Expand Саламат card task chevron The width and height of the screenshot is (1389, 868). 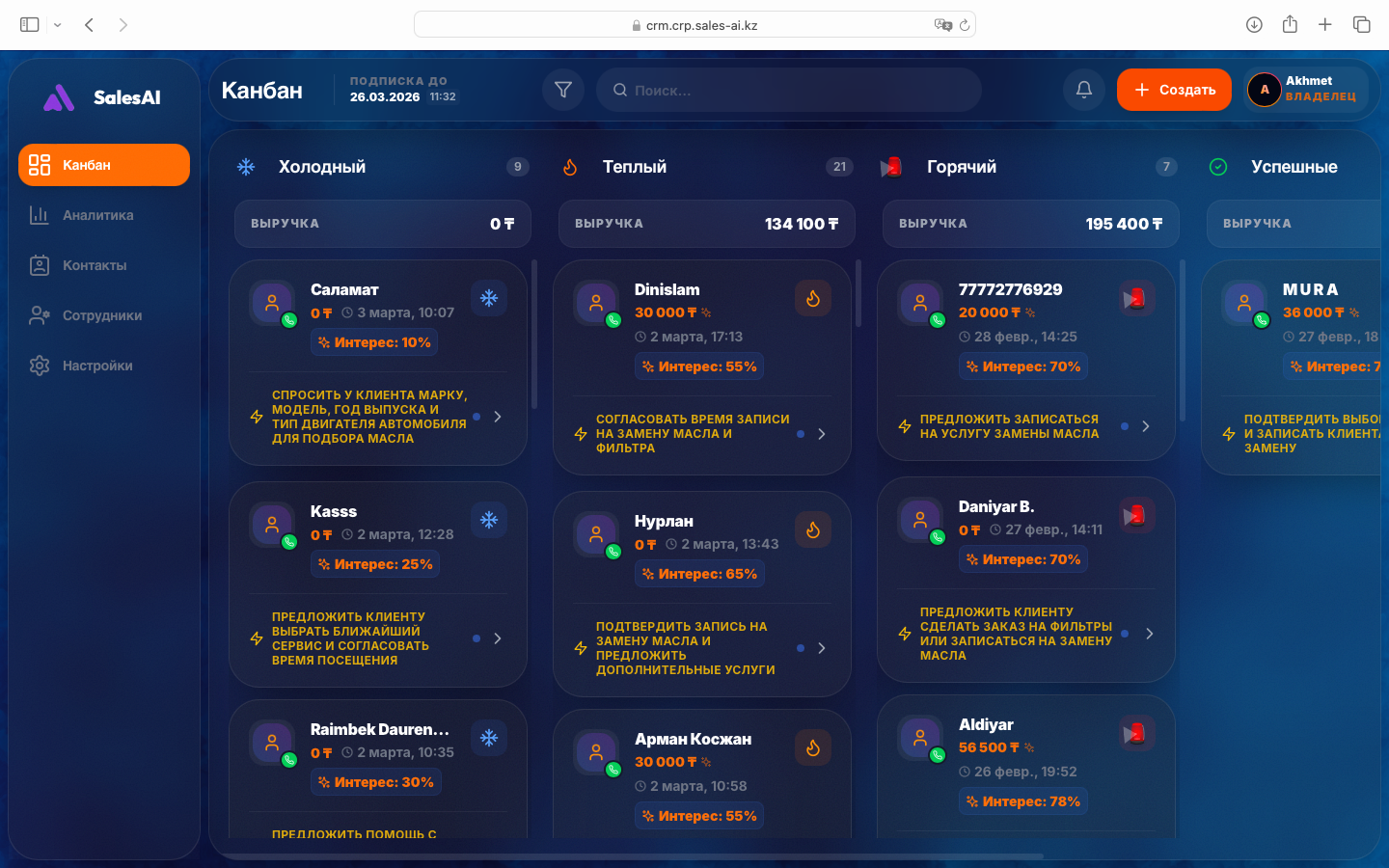click(x=498, y=417)
